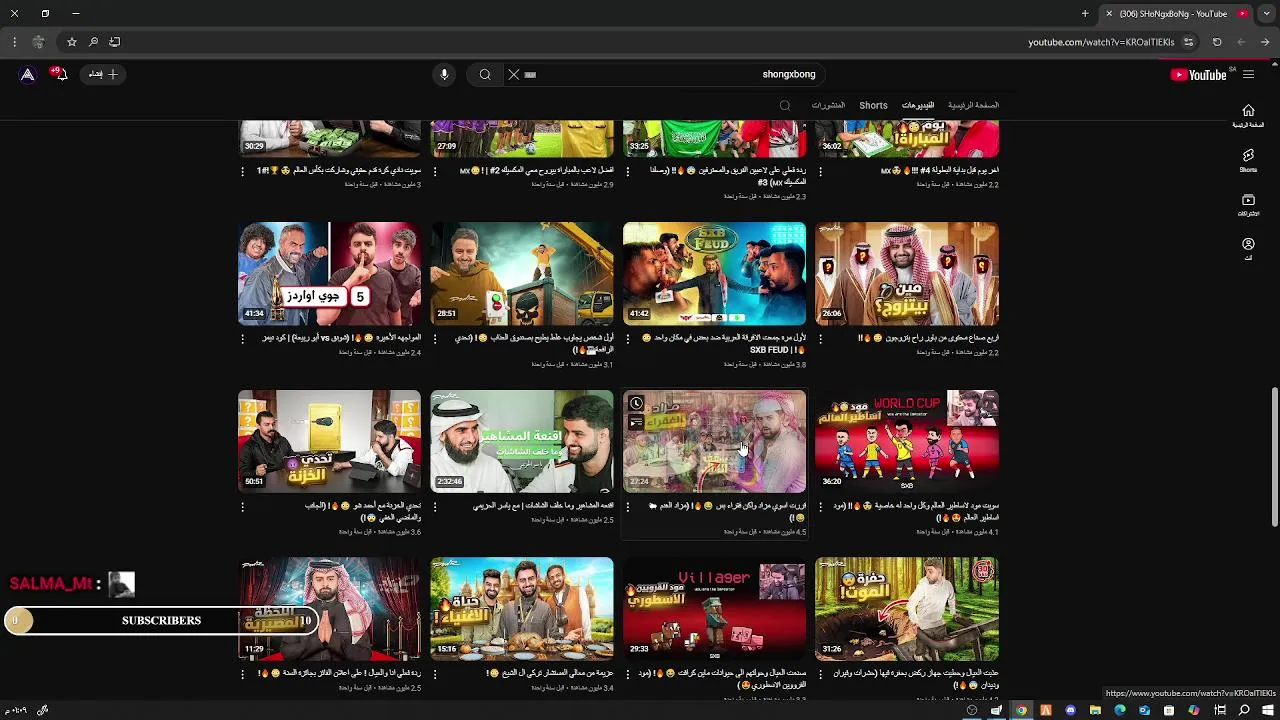
Task: Click the magnifier search button
Action: click(485, 74)
